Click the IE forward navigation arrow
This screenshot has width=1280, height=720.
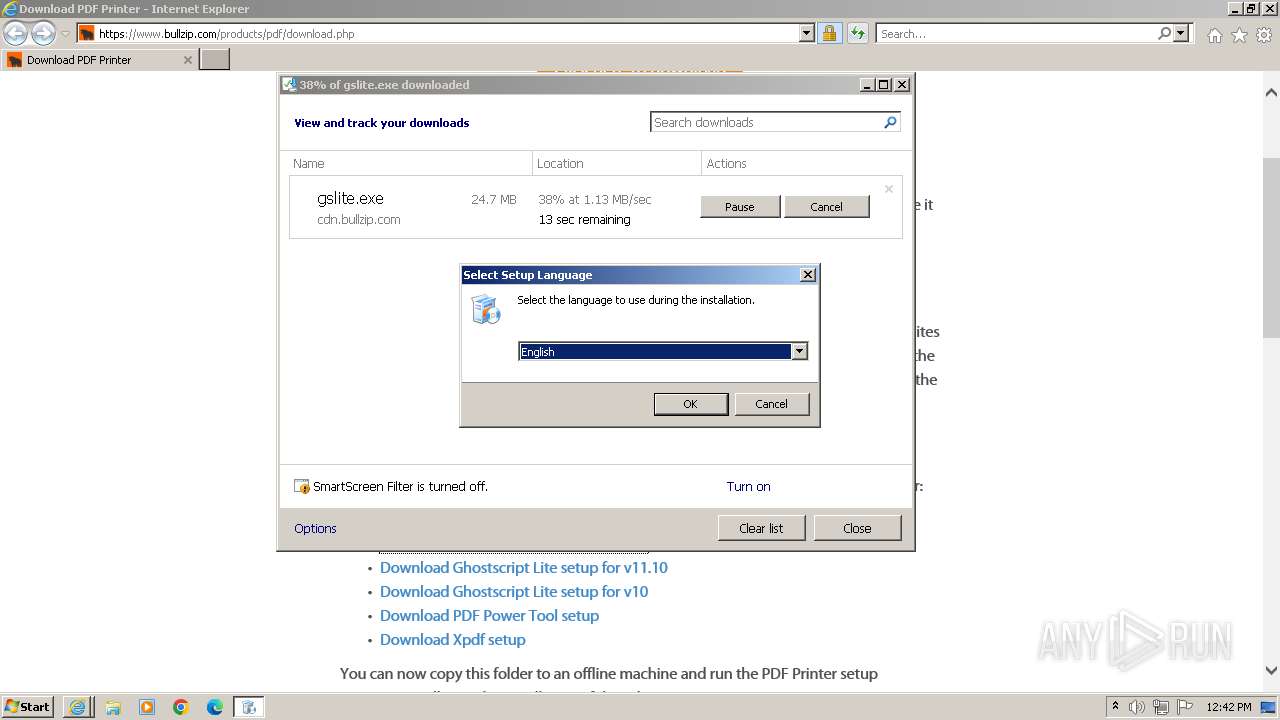tap(43, 33)
